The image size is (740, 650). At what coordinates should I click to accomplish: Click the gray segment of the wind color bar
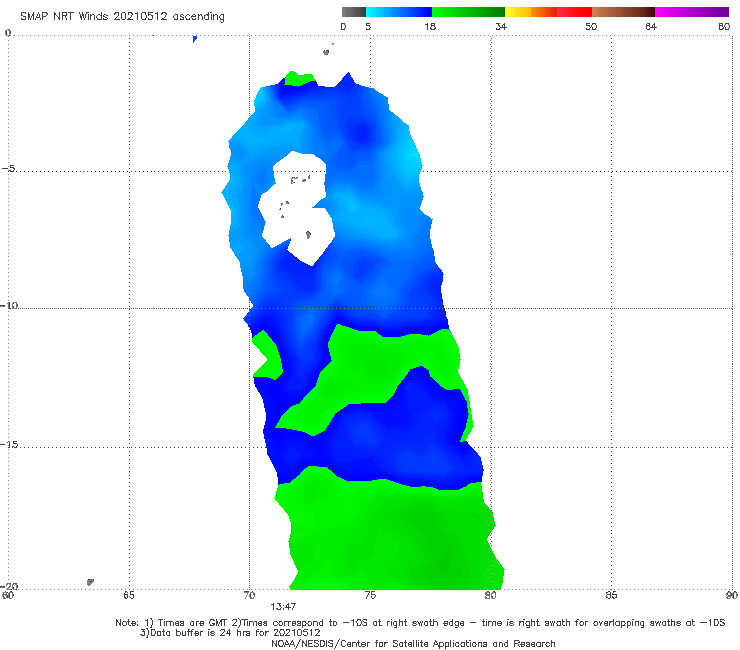point(353,12)
